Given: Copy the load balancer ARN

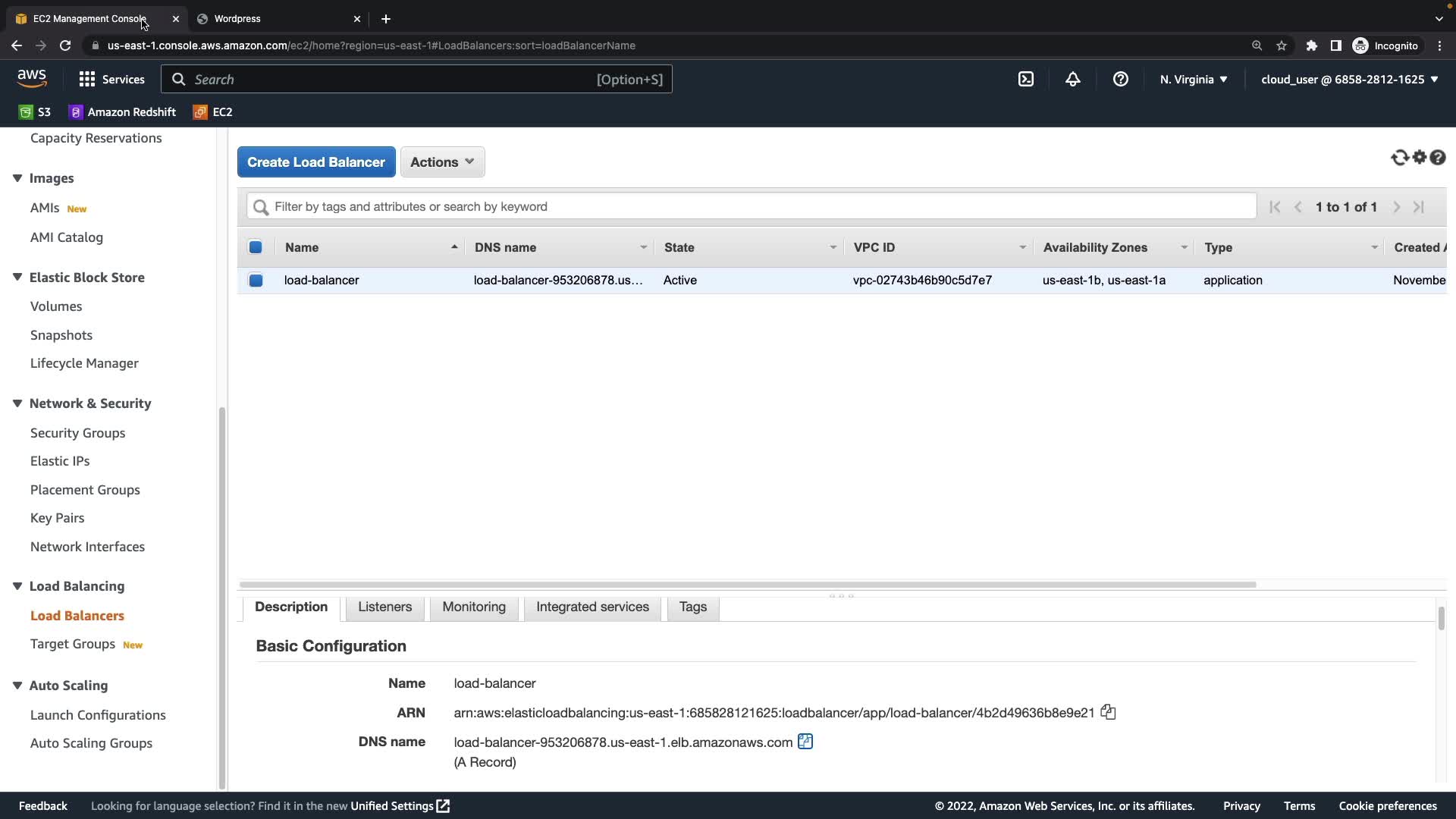Looking at the screenshot, I should (x=1108, y=712).
